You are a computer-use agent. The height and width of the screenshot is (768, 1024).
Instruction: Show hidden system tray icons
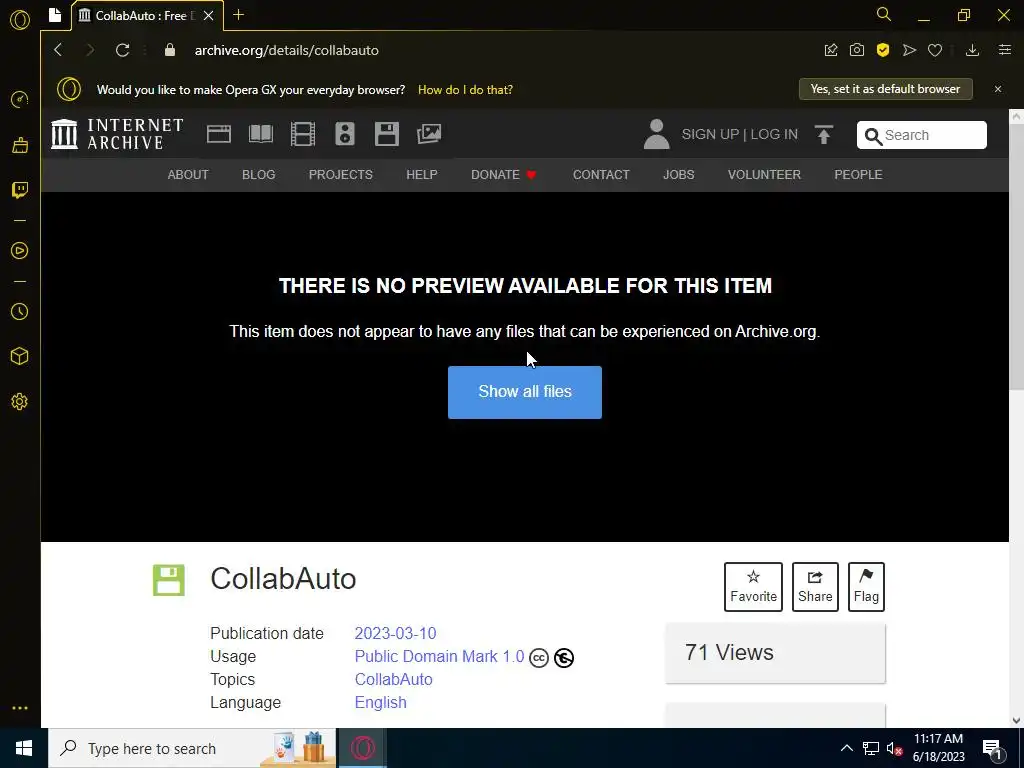point(846,748)
